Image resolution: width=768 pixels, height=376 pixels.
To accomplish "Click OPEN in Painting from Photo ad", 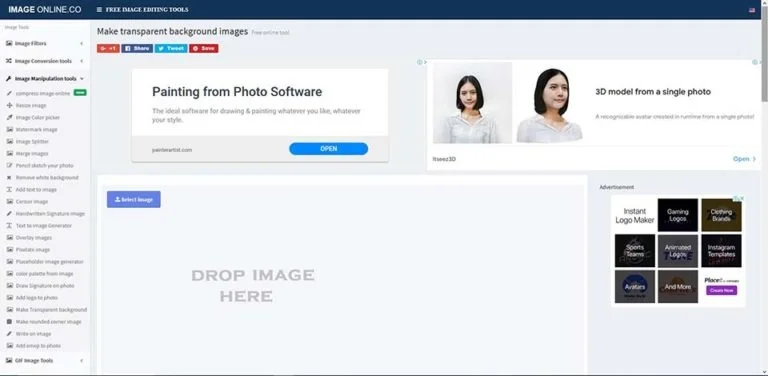I will (x=329, y=149).
